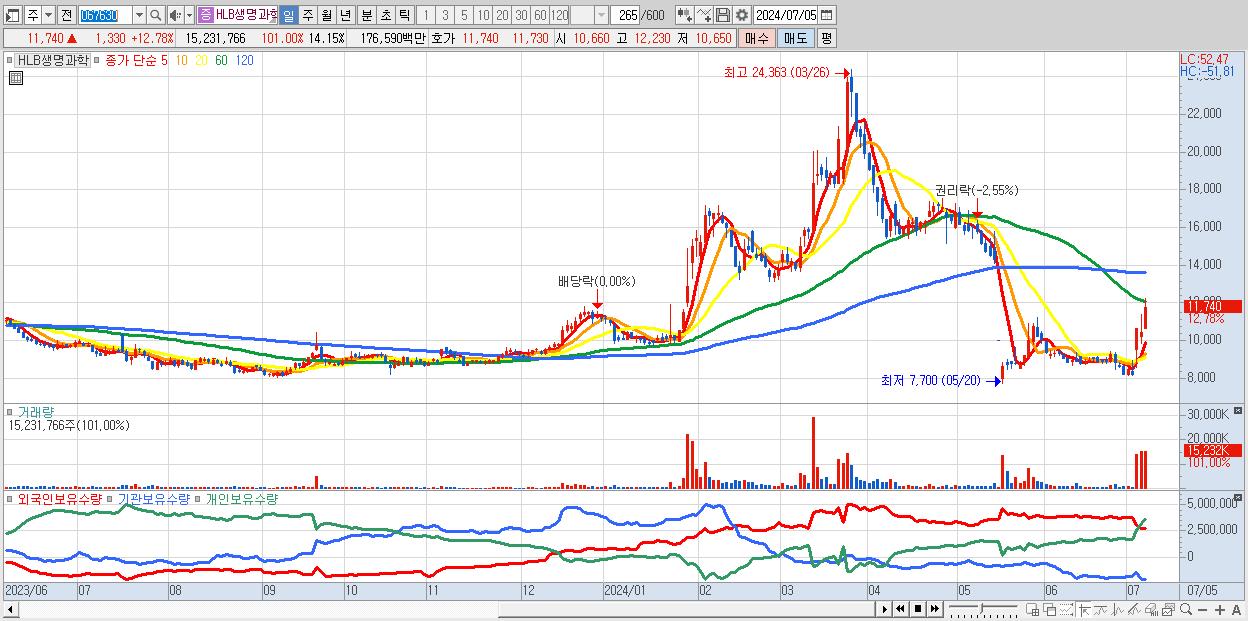This screenshot has height=621, width=1248.
Task: Select the minute '분' chart period
Action: (367, 15)
